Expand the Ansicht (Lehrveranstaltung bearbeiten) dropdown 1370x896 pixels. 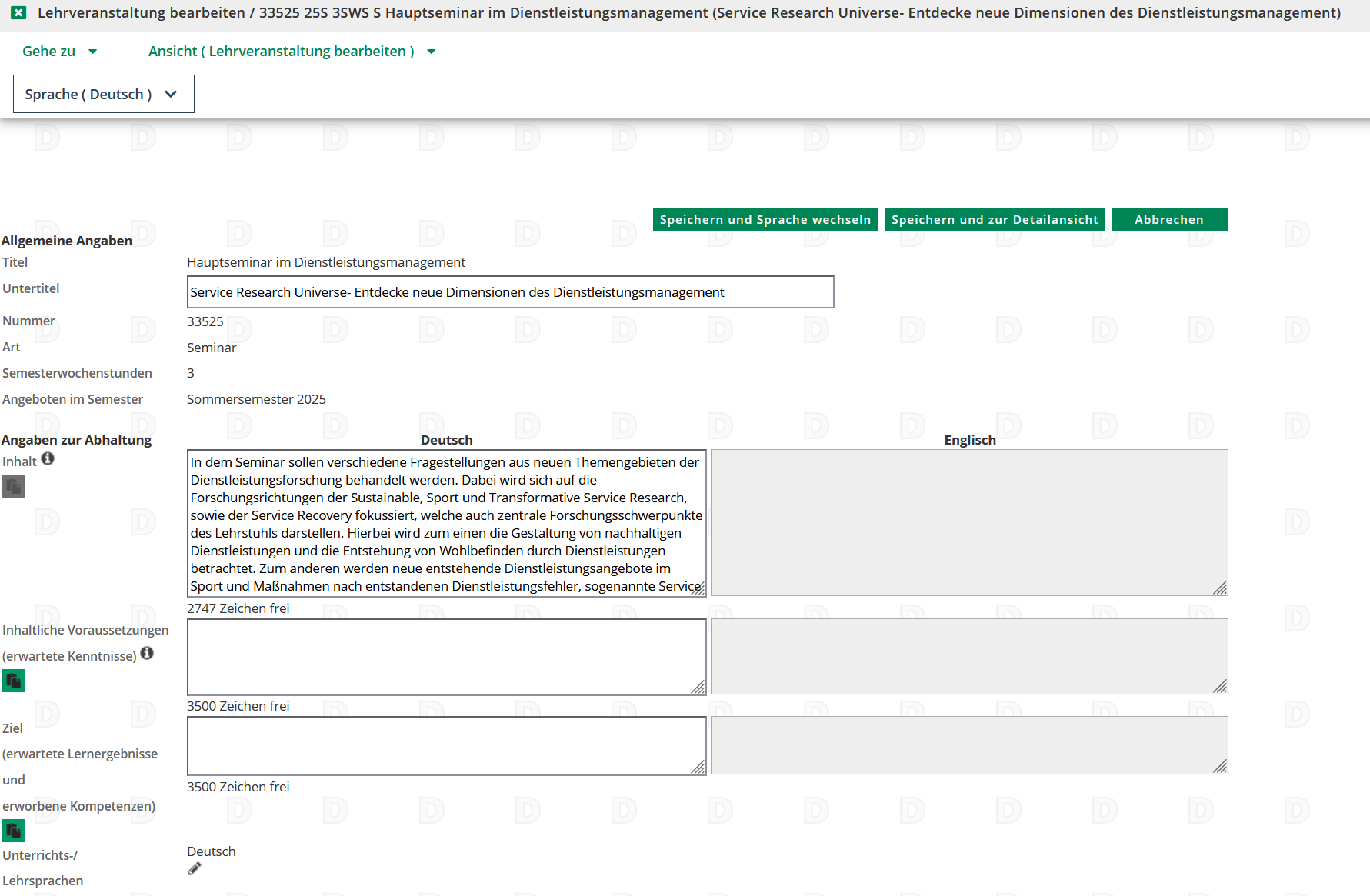tap(292, 52)
